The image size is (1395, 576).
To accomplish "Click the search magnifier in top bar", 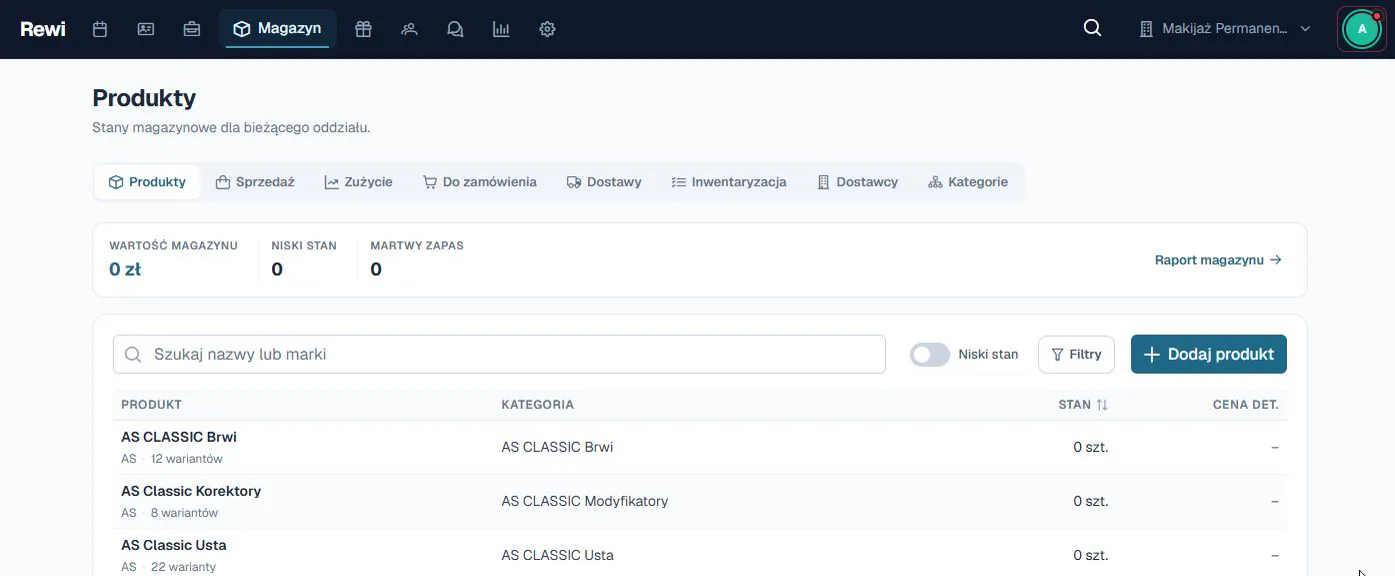I will coord(1093,29).
